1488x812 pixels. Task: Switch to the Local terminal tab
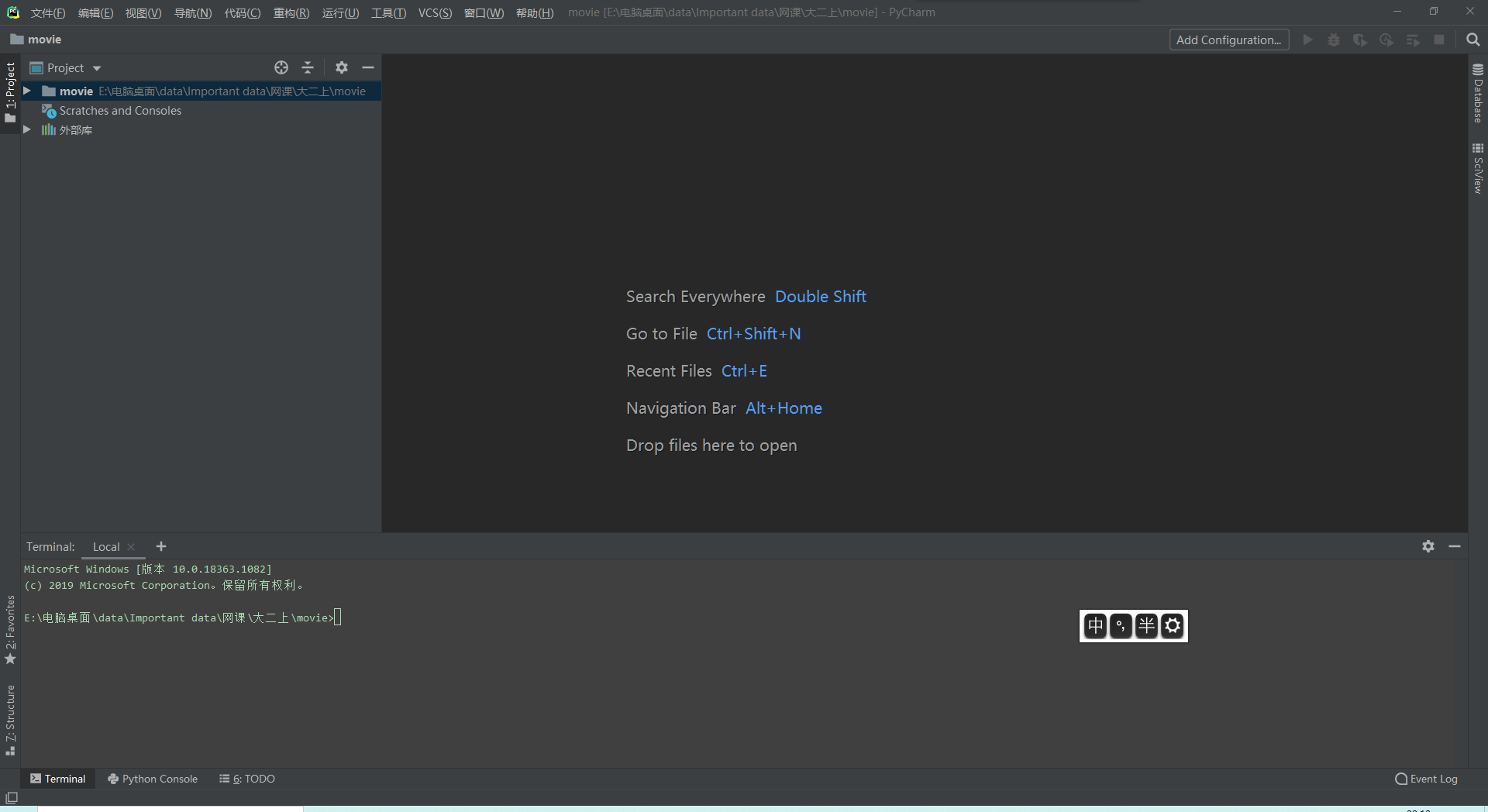click(106, 547)
